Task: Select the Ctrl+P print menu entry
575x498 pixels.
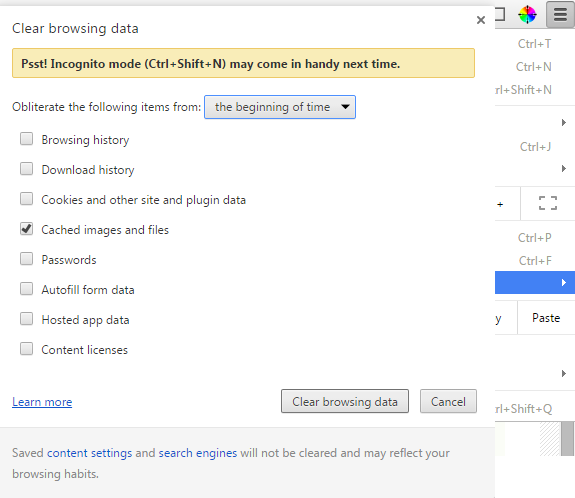Action: (535, 238)
